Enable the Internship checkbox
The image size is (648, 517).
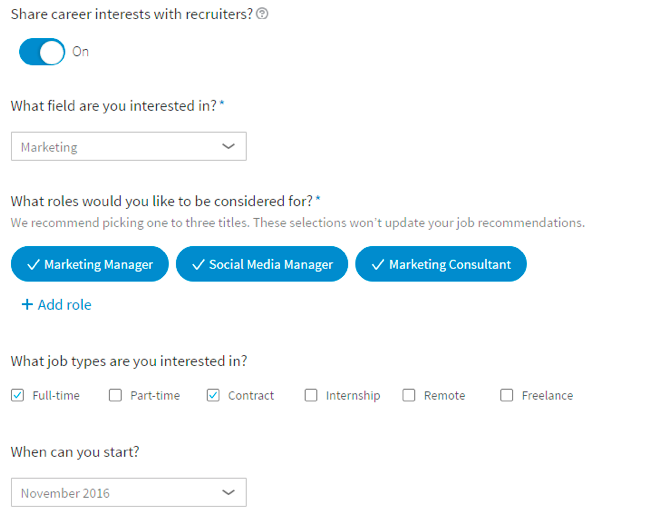[311, 395]
